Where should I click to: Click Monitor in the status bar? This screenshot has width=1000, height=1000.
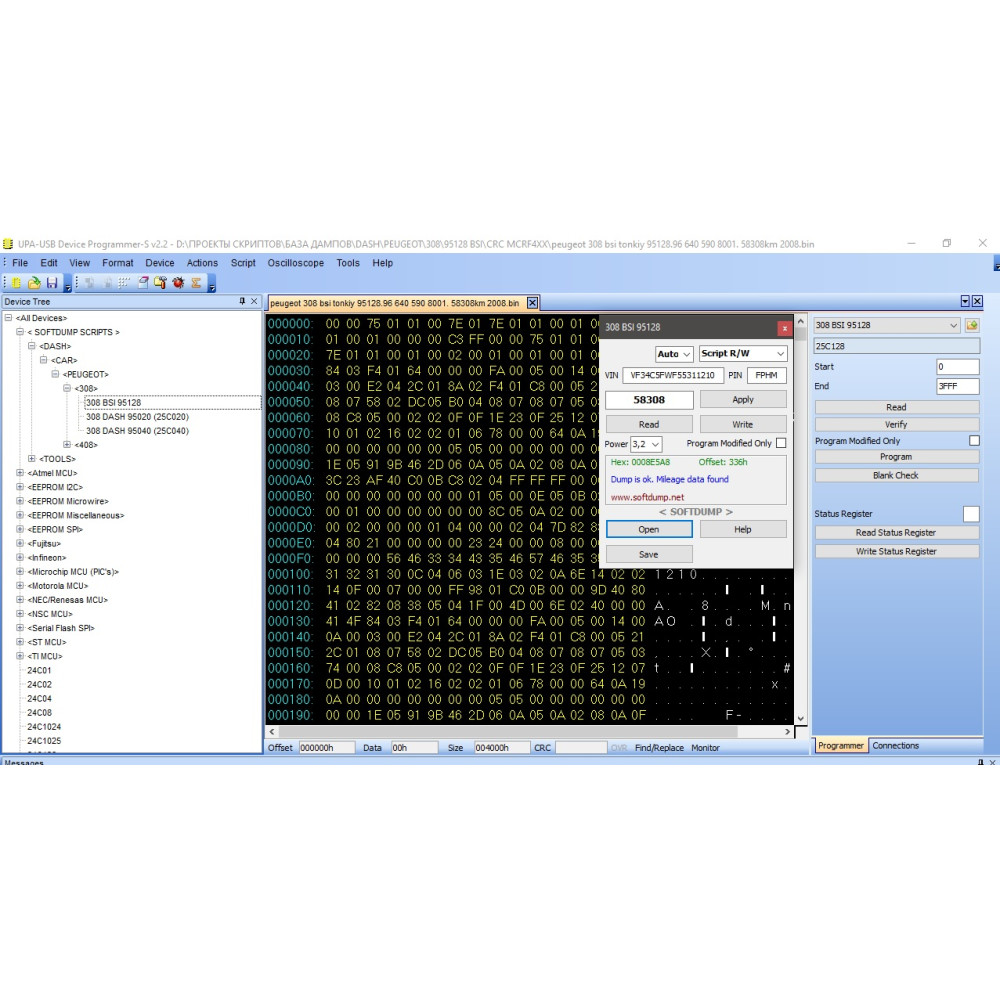(x=705, y=747)
